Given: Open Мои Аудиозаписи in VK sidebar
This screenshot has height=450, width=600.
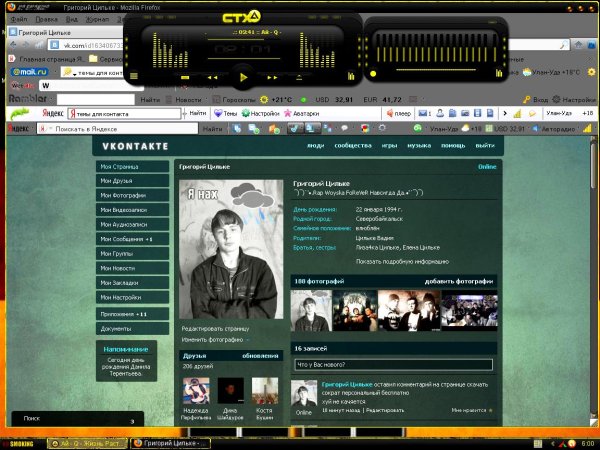Looking at the screenshot, I should pos(132,224).
